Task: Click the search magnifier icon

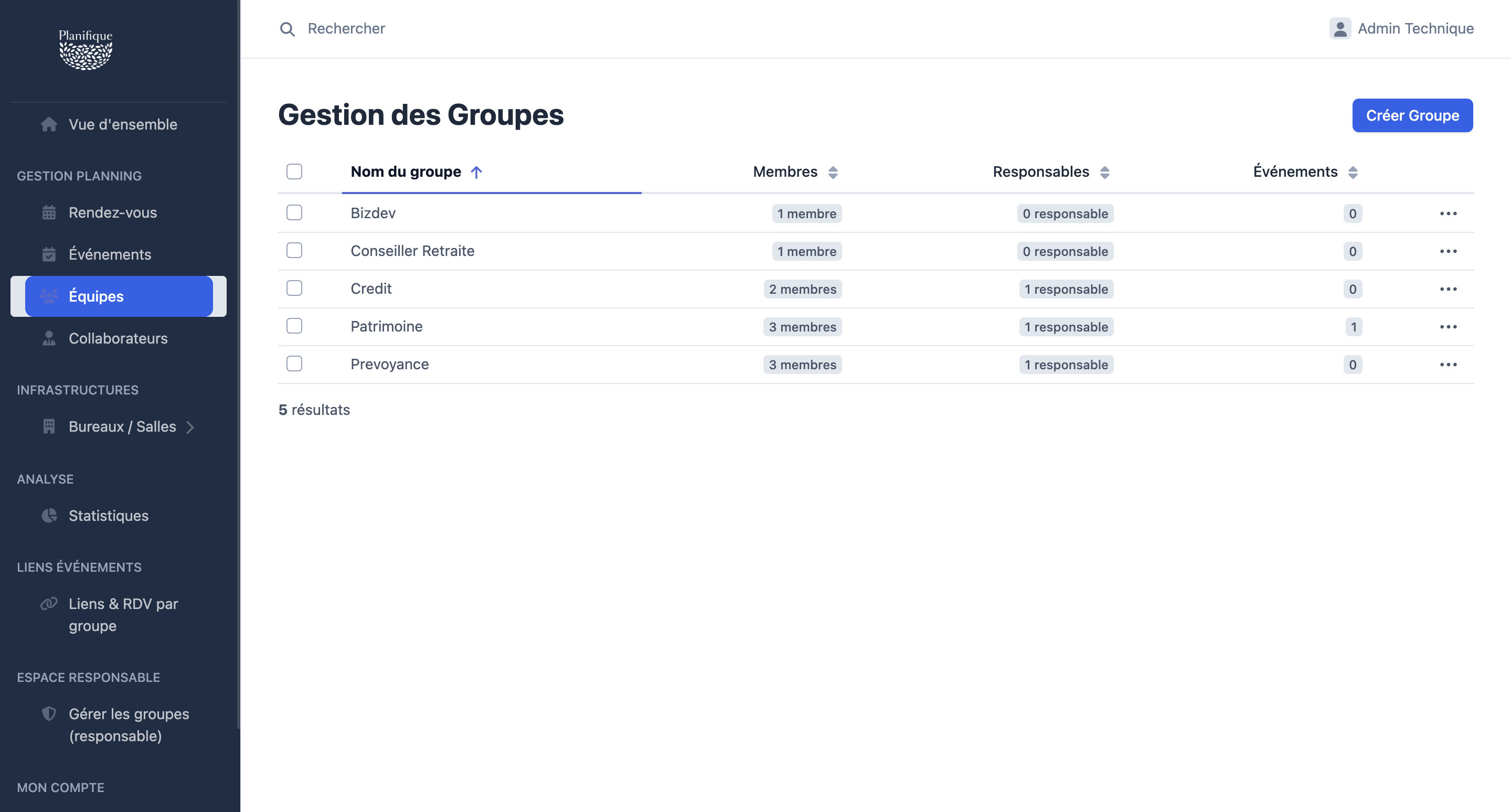Action: point(287,29)
